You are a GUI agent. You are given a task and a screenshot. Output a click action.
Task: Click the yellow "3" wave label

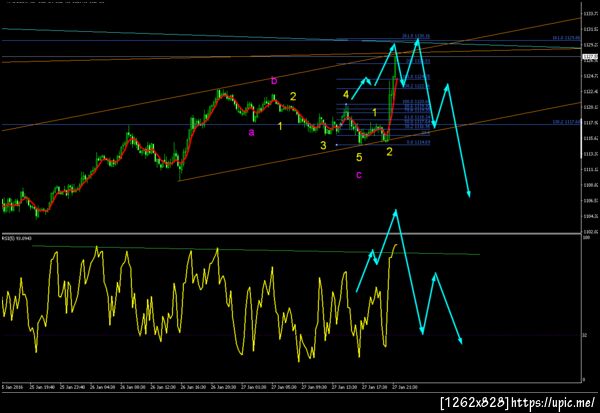coord(323,145)
